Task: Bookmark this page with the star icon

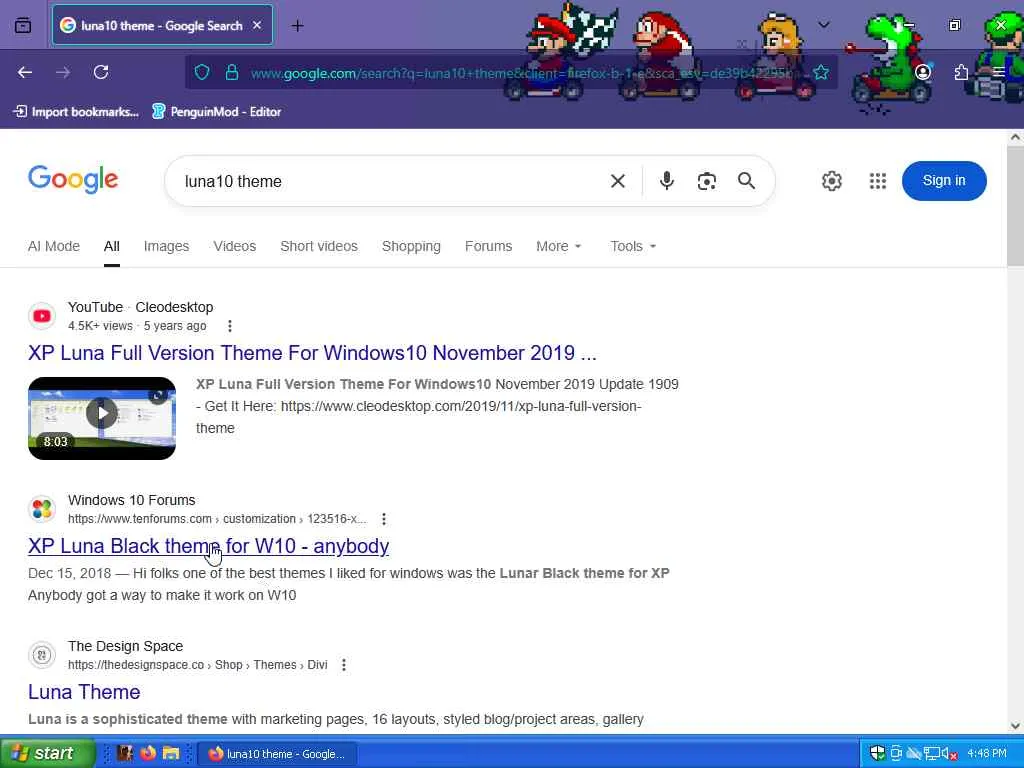Action: (x=821, y=72)
